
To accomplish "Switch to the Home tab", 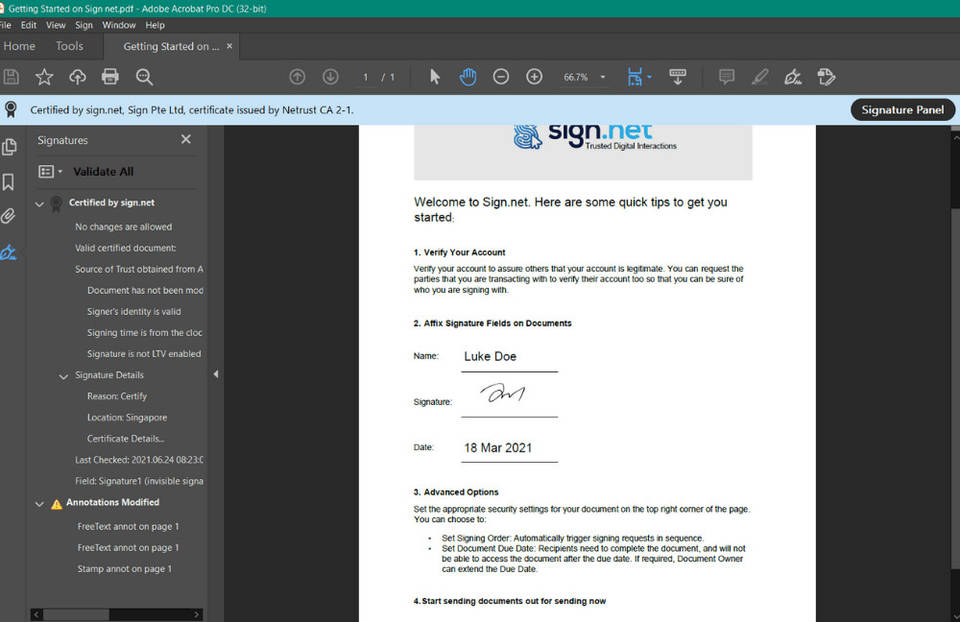I will [20, 46].
